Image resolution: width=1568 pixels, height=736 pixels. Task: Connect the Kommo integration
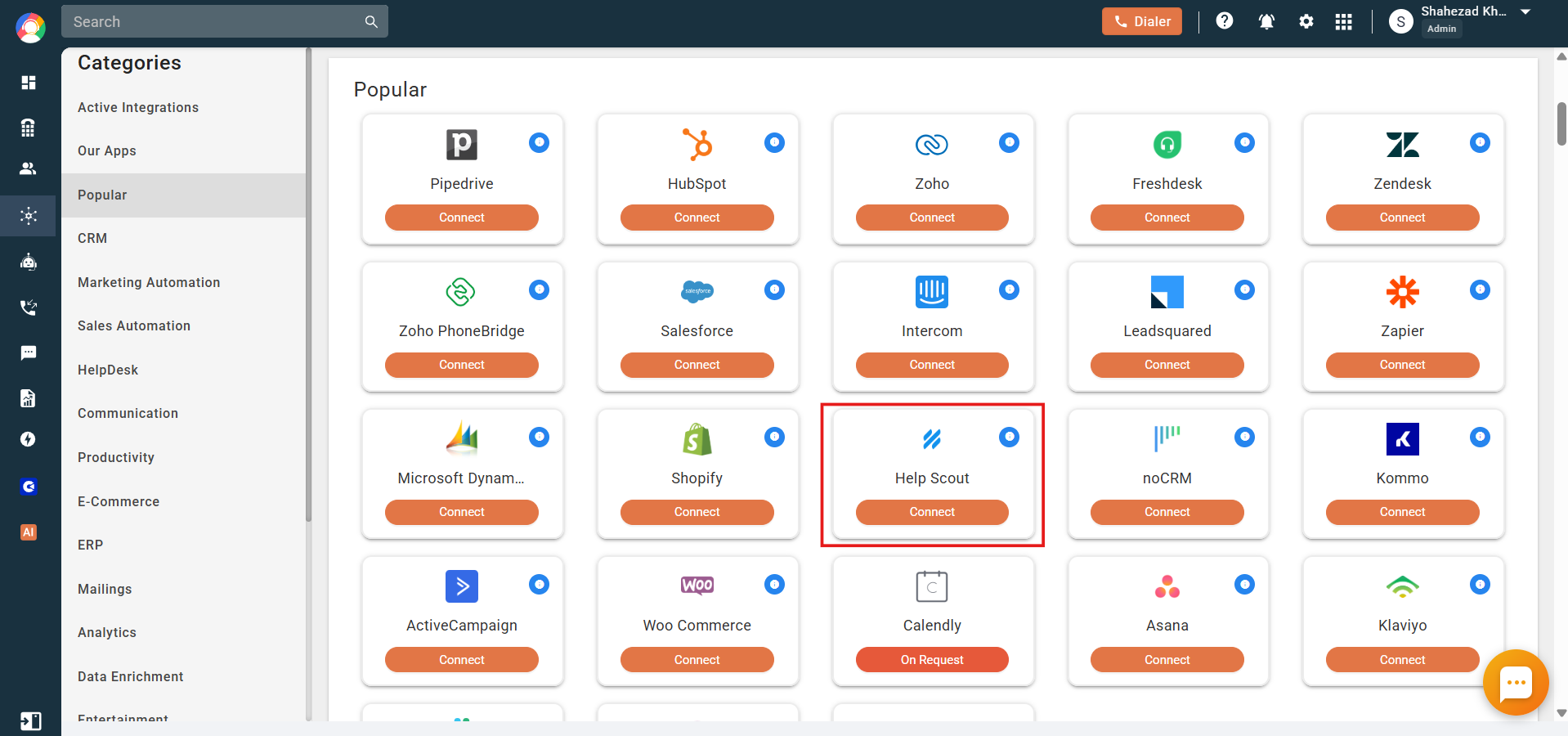click(x=1403, y=512)
